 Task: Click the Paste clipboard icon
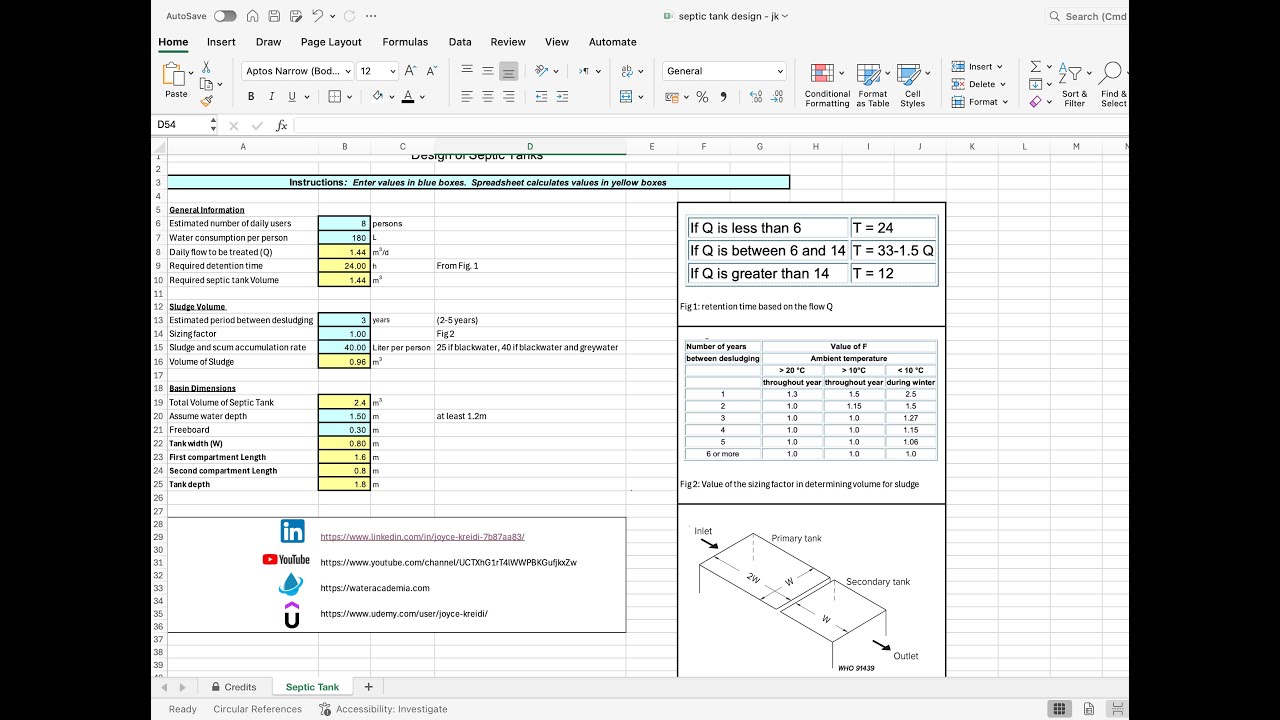pyautogui.click(x=175, y=74)
